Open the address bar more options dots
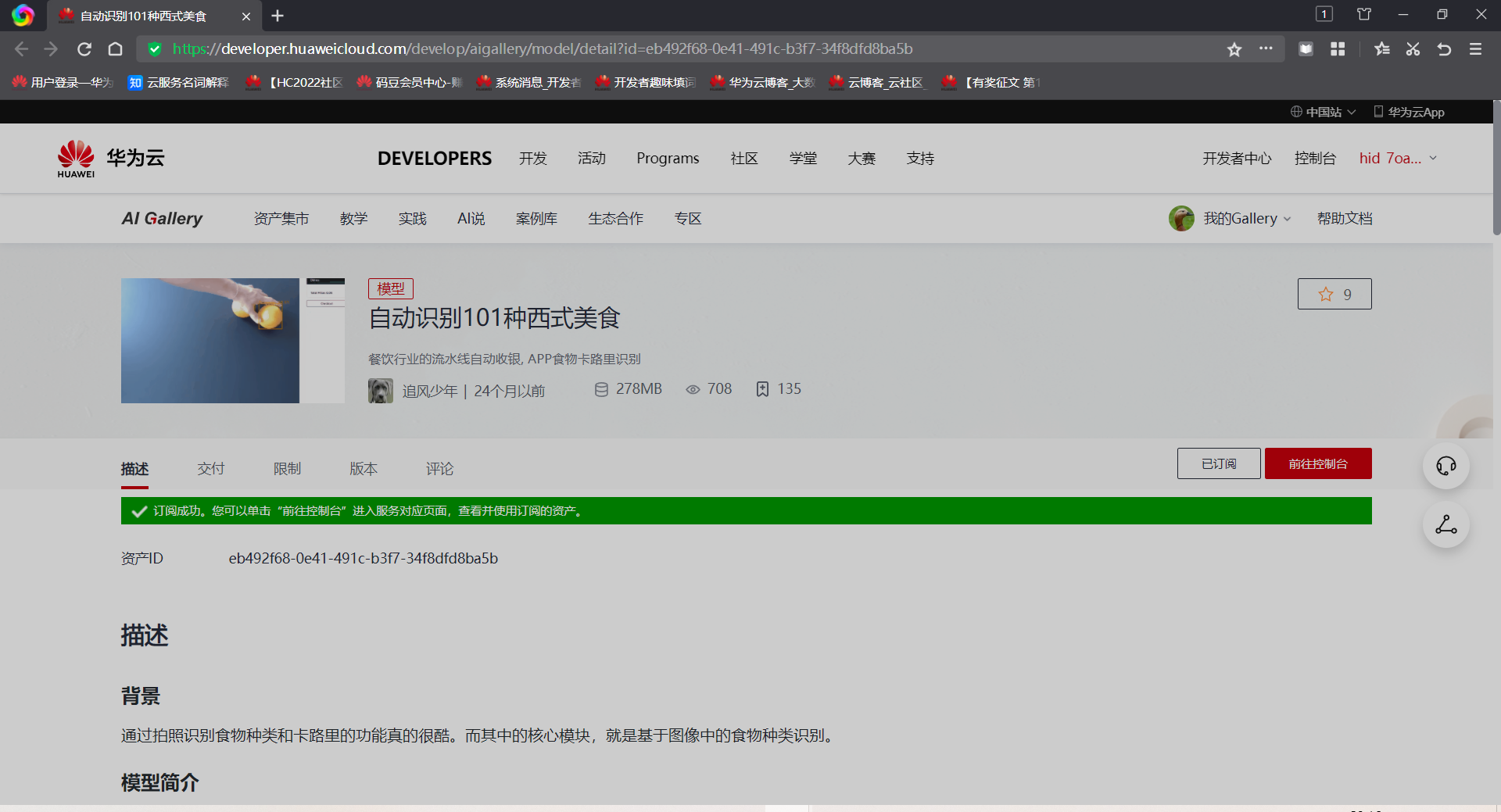This screenshot has height=812, width=1501. (1266, 48)
